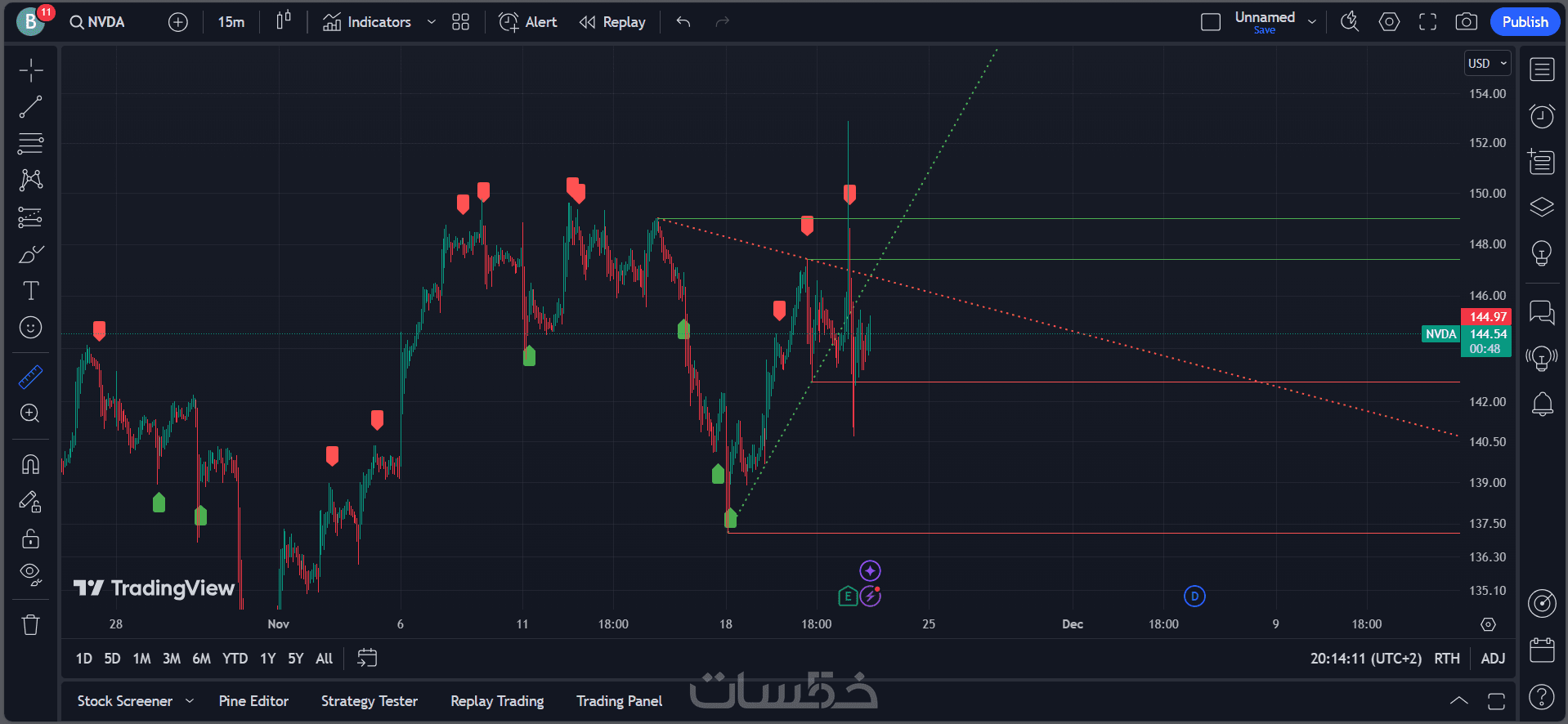Viewport: 1568px width, 724px height.
Task: Start bar Replay mode
Action: coord(613,22)
